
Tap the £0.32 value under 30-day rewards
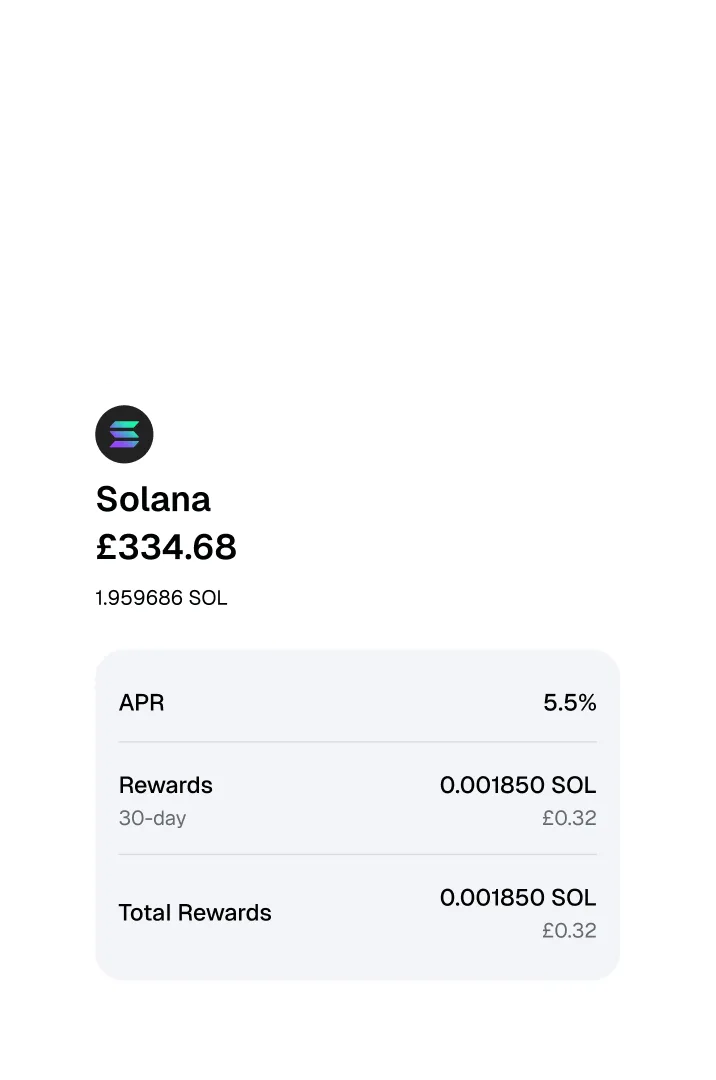pyautogui.click(x=569, y=818)
